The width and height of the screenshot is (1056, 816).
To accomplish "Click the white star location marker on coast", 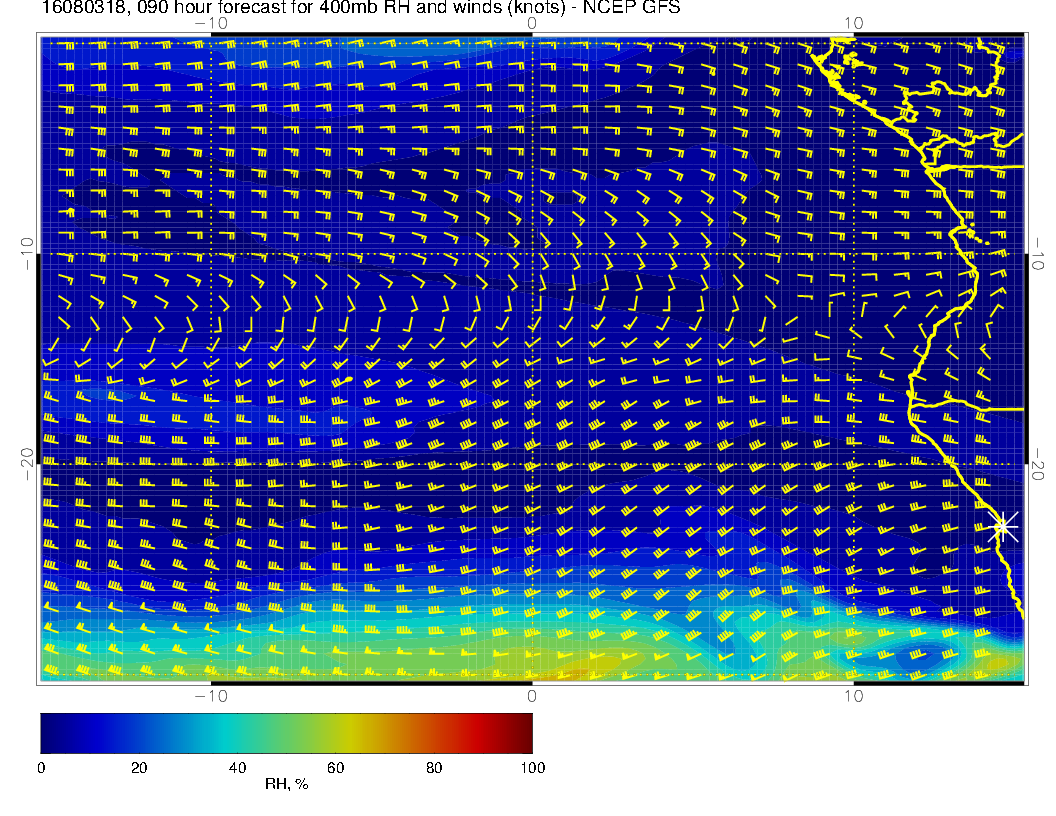I will 1003,526.
